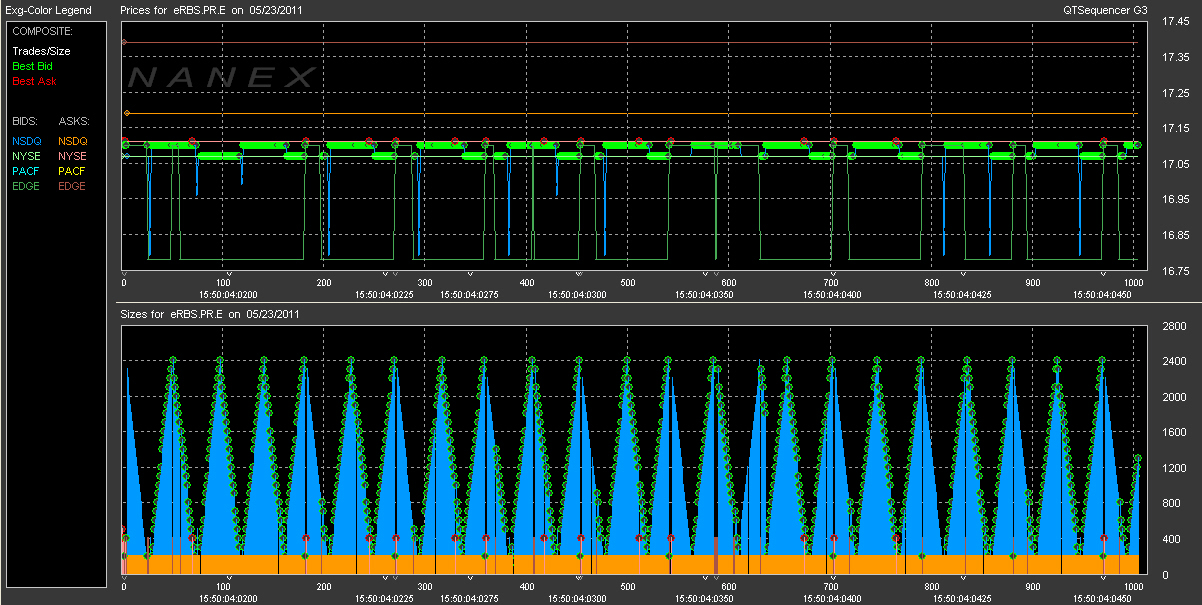
Task: Click the NYSE bids legend label
Action: click(x=27, y=156)
